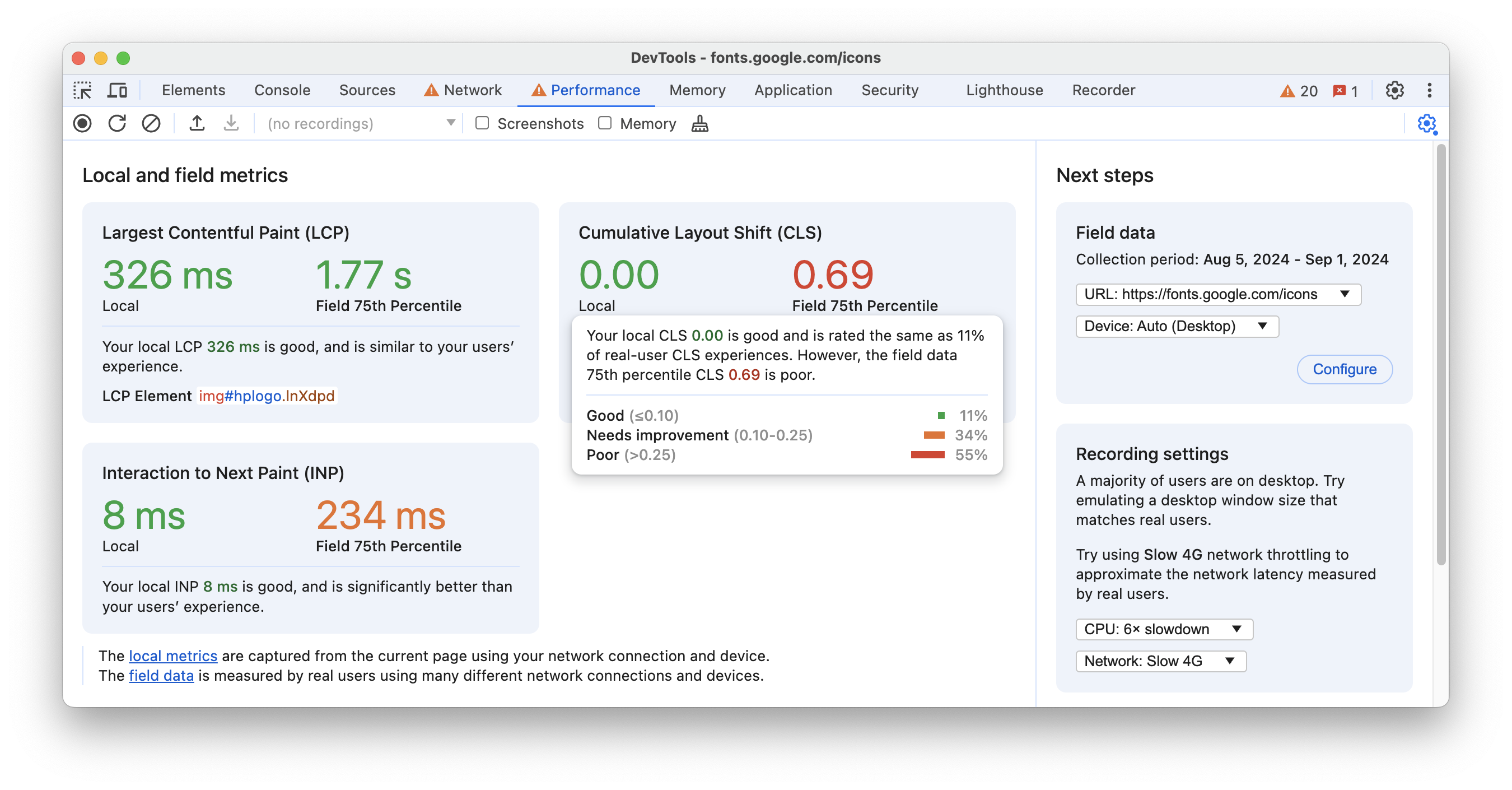This screenshot has height=790, width=1512.
Task: Select the Device dropdown Auto Desktop
Action: click(x=1175, y=326)
